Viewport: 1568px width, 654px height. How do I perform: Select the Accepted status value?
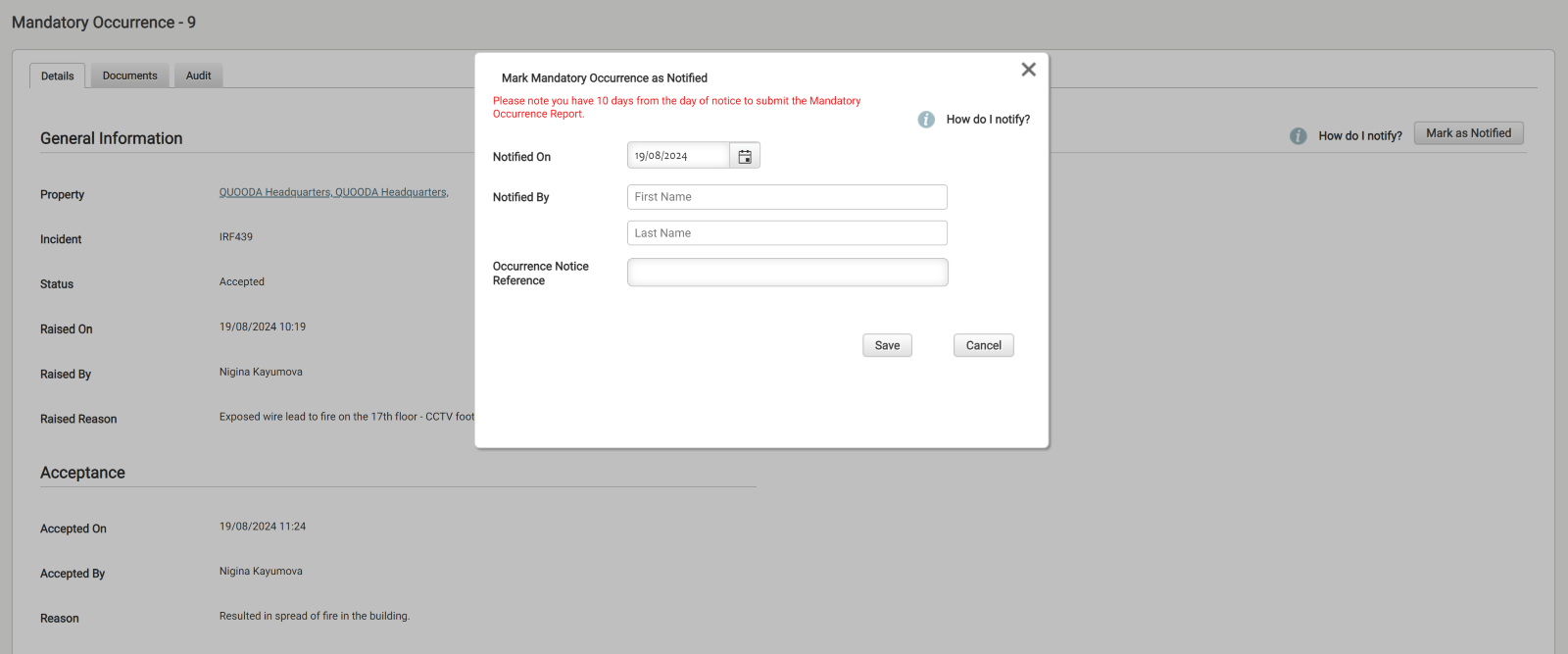pos(242,282)
